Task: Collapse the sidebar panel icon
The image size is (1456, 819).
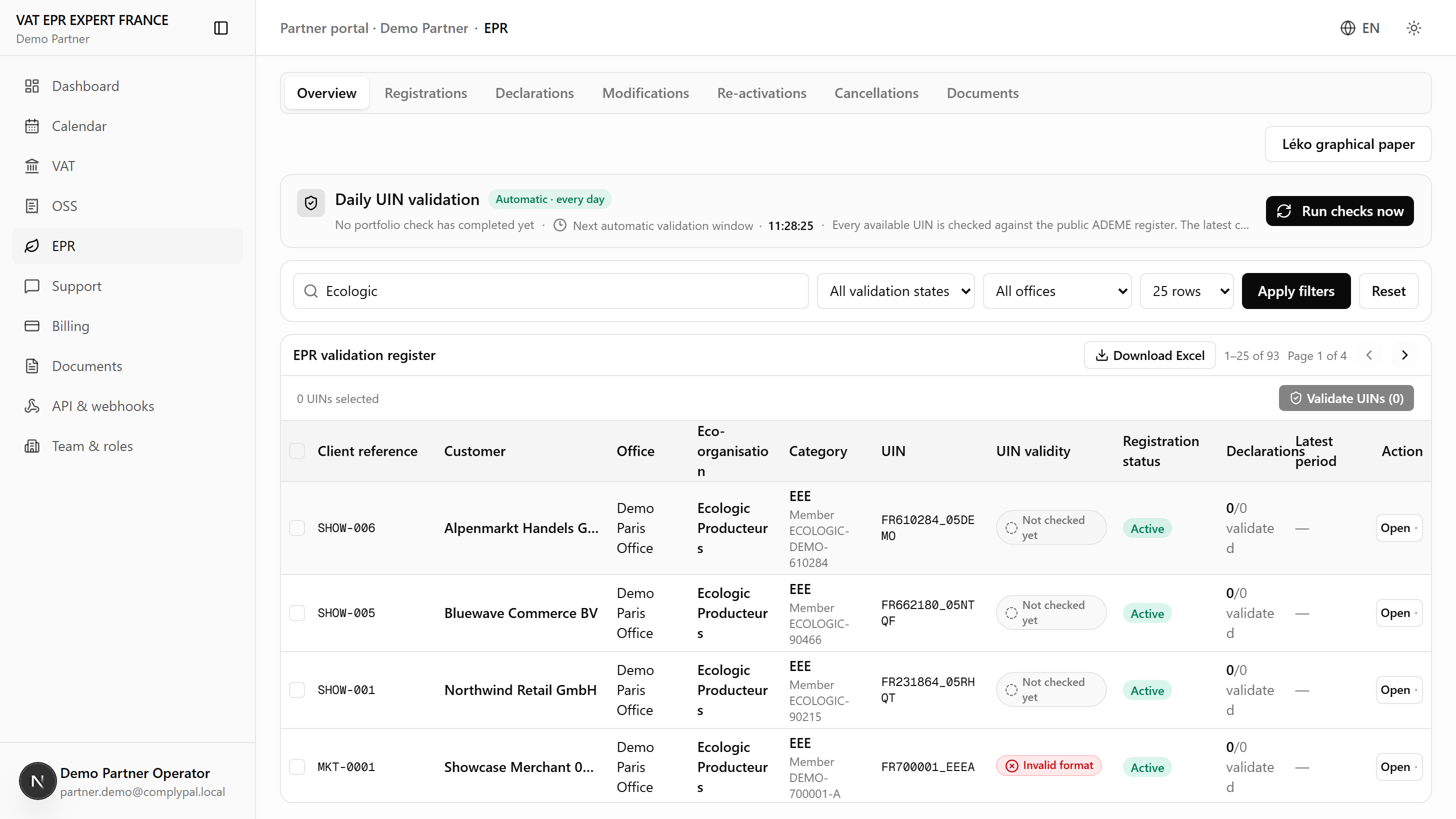Action: pos(221,27)
